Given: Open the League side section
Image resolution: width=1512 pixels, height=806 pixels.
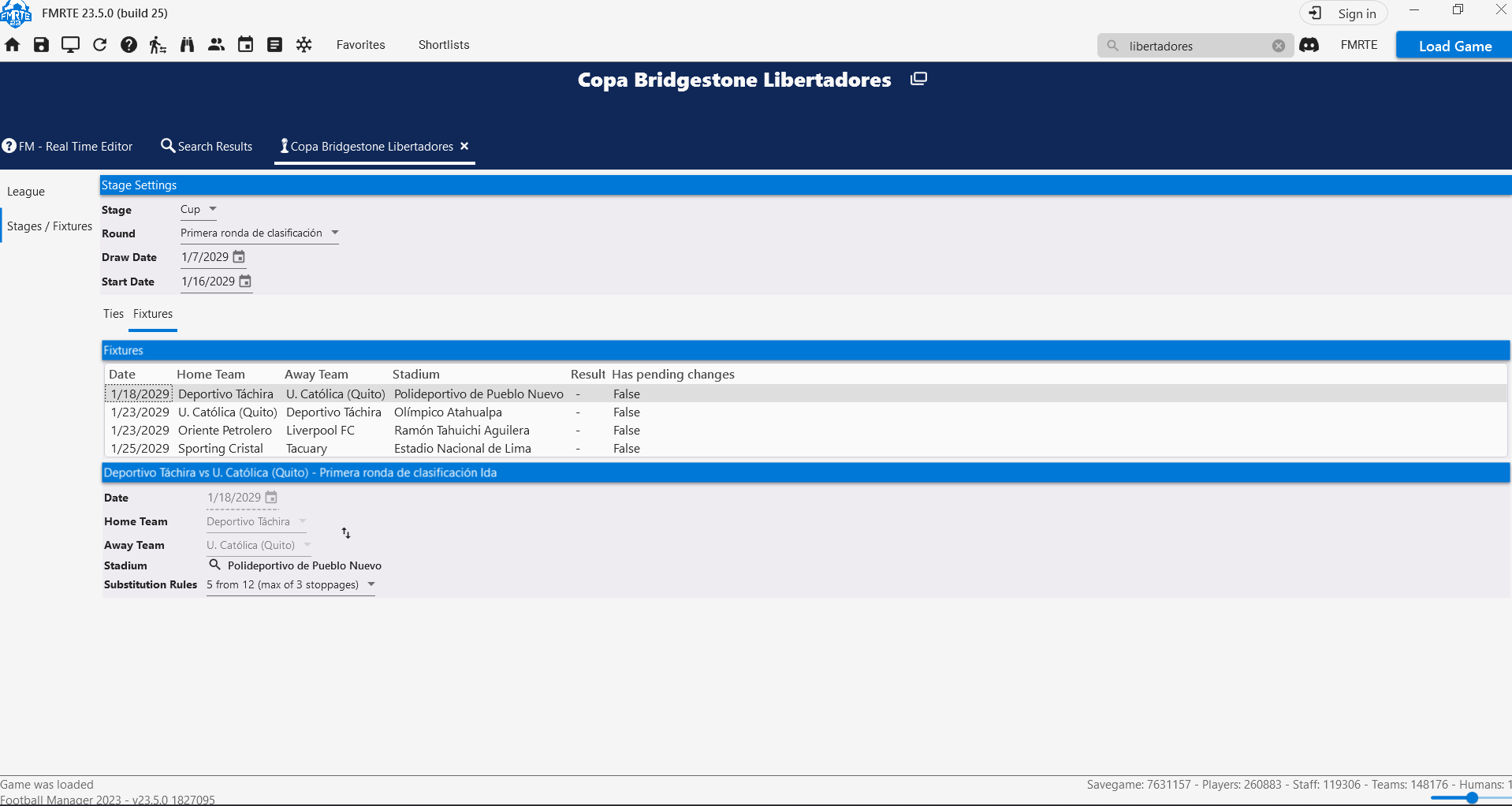Looking at the screenshot, I should pos(26,192).
